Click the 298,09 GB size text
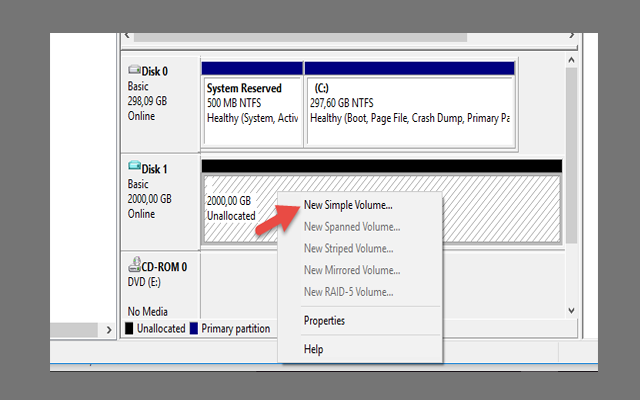The width and height of the screenshot is (640, 400). tap(147, 101)
